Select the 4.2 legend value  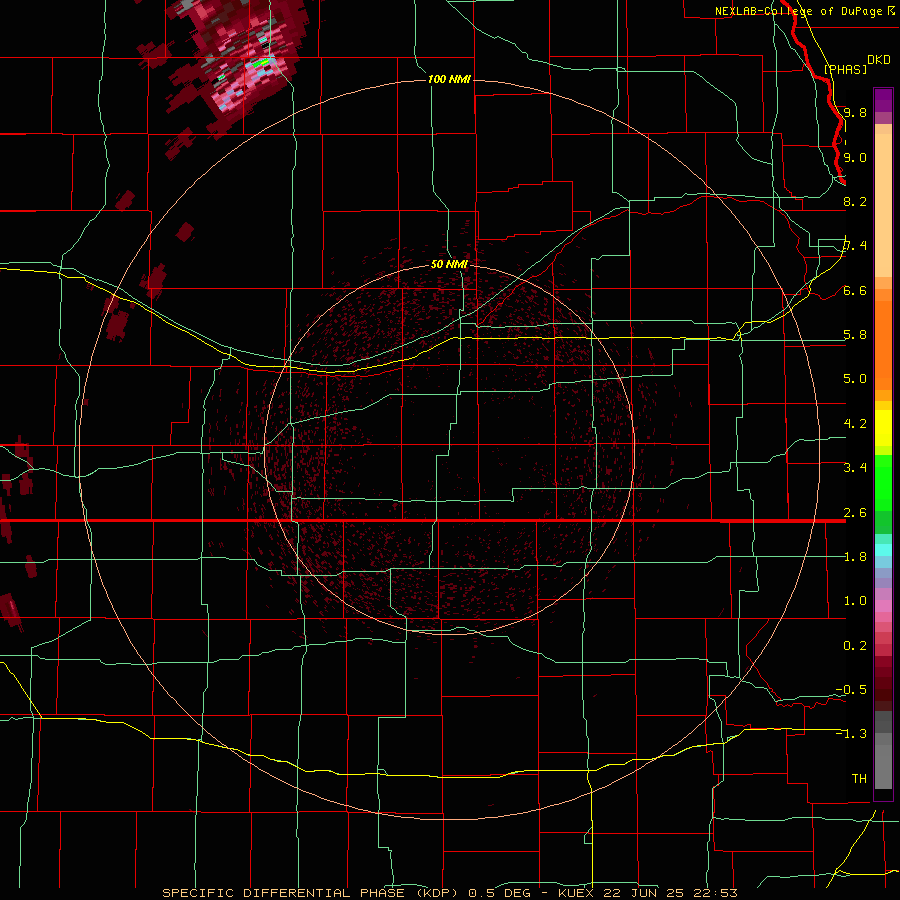pyautogui.click(x=855, y=424)
